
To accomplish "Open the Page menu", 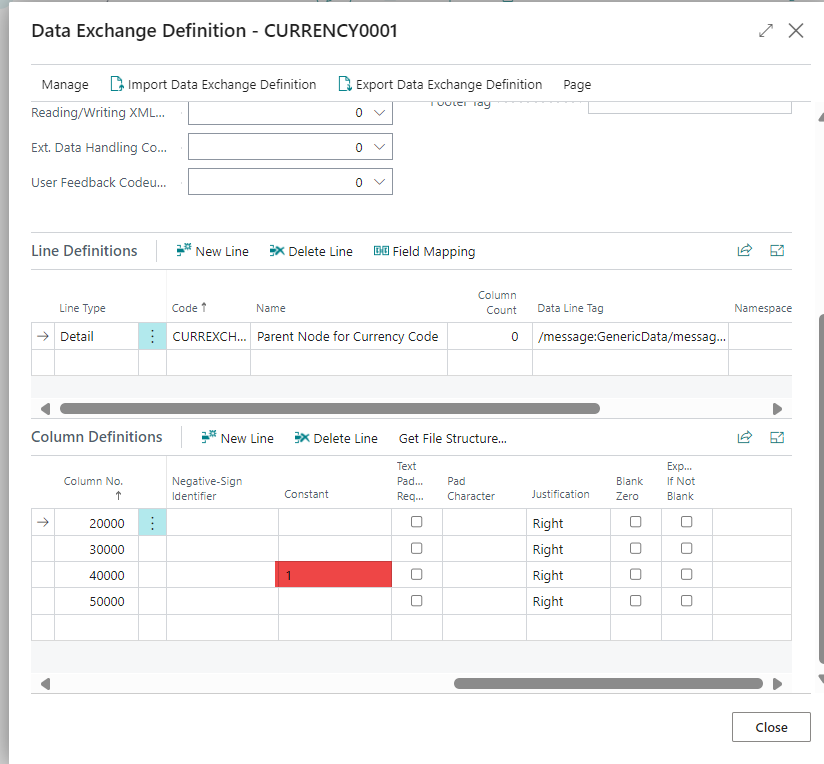I will [577, 85].
